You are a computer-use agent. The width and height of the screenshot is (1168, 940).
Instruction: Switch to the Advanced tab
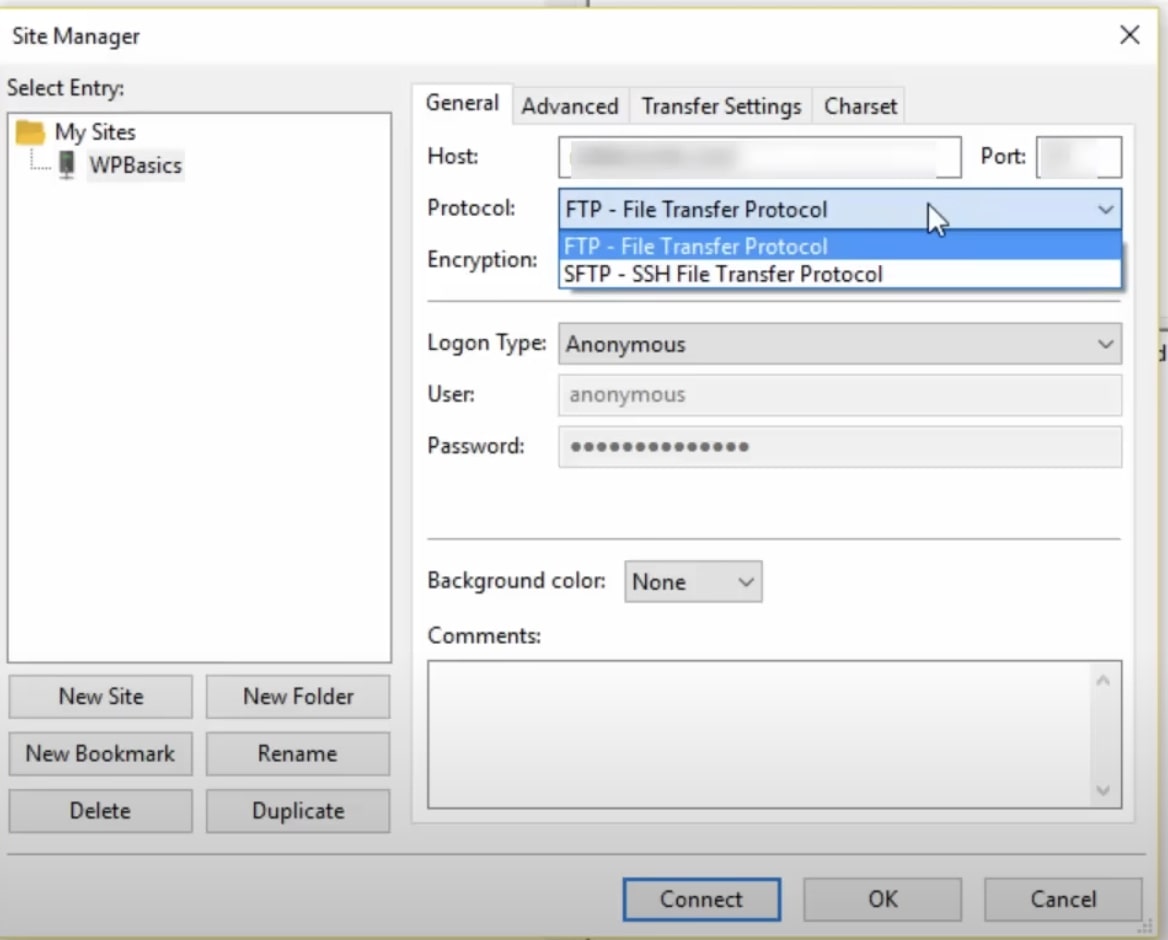click(x=570, y=106)
